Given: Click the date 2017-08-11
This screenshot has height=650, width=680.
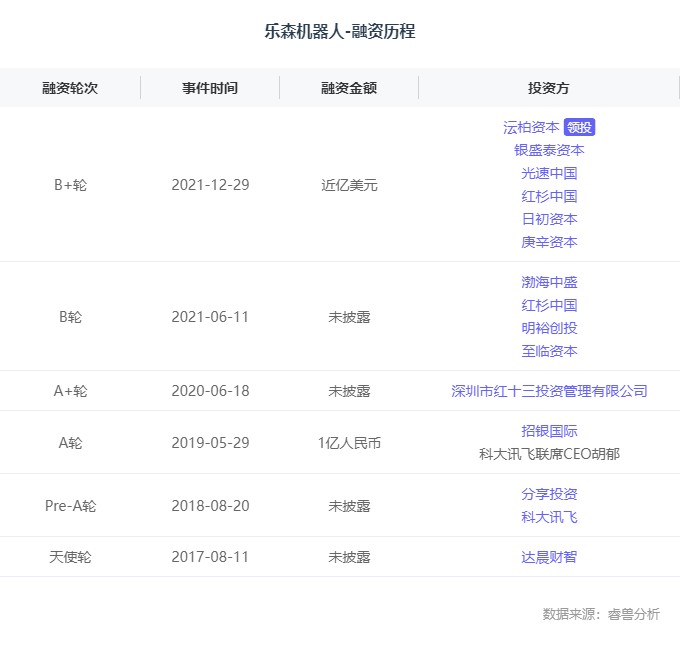Looking at the screenshot, I should 210,557.
